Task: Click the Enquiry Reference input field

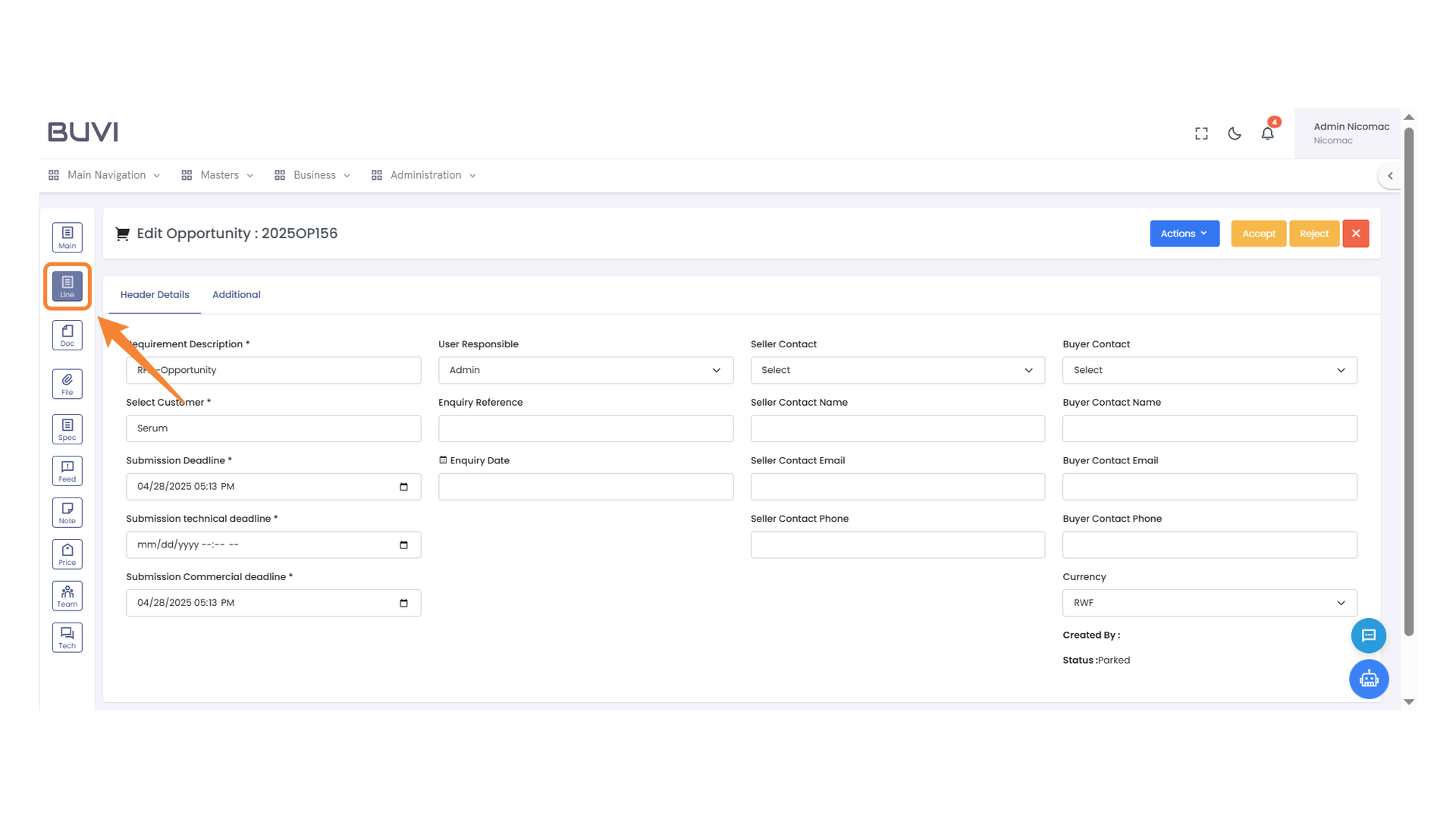Action: [585, 428]
